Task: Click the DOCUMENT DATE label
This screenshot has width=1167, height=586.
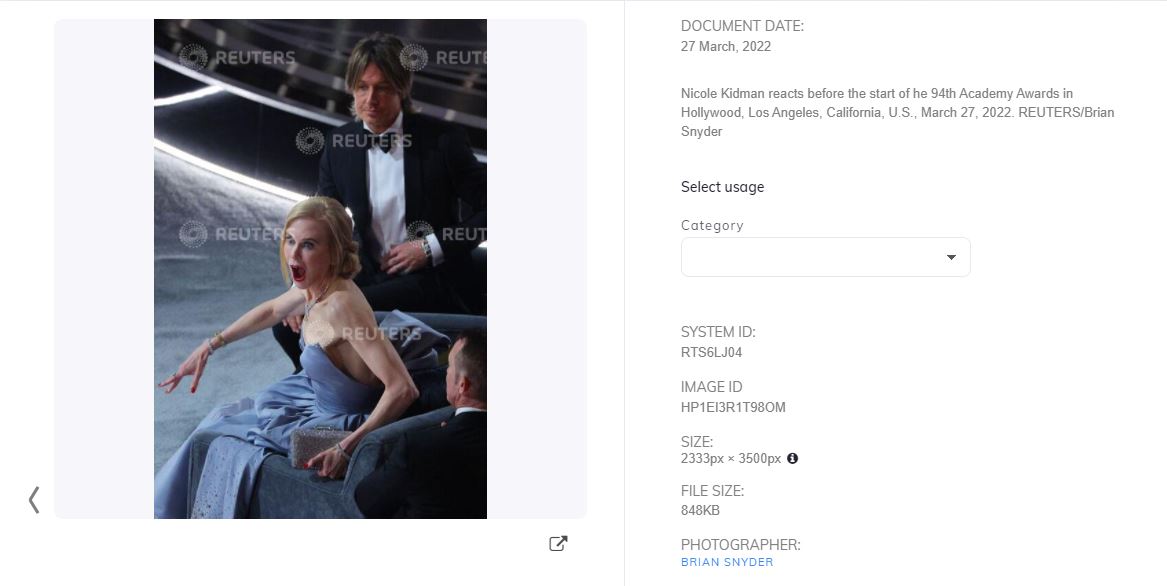Action: [742, 26]
